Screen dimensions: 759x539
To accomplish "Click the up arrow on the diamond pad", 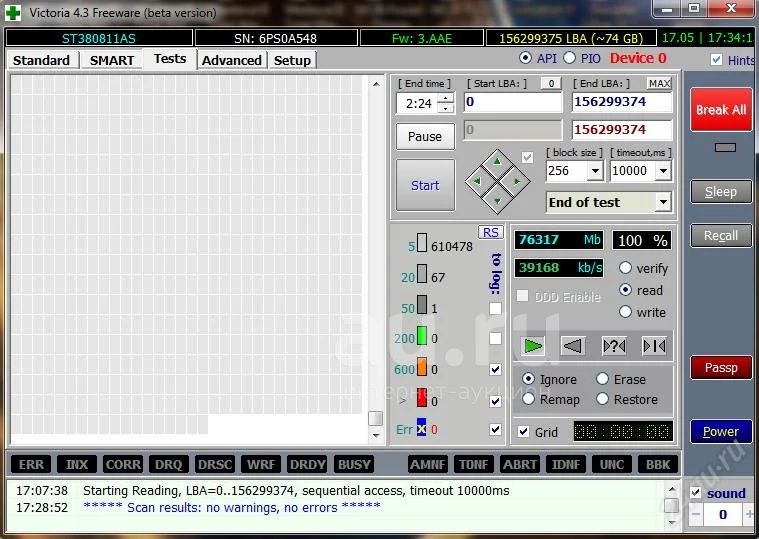I will tap(497, 162).
